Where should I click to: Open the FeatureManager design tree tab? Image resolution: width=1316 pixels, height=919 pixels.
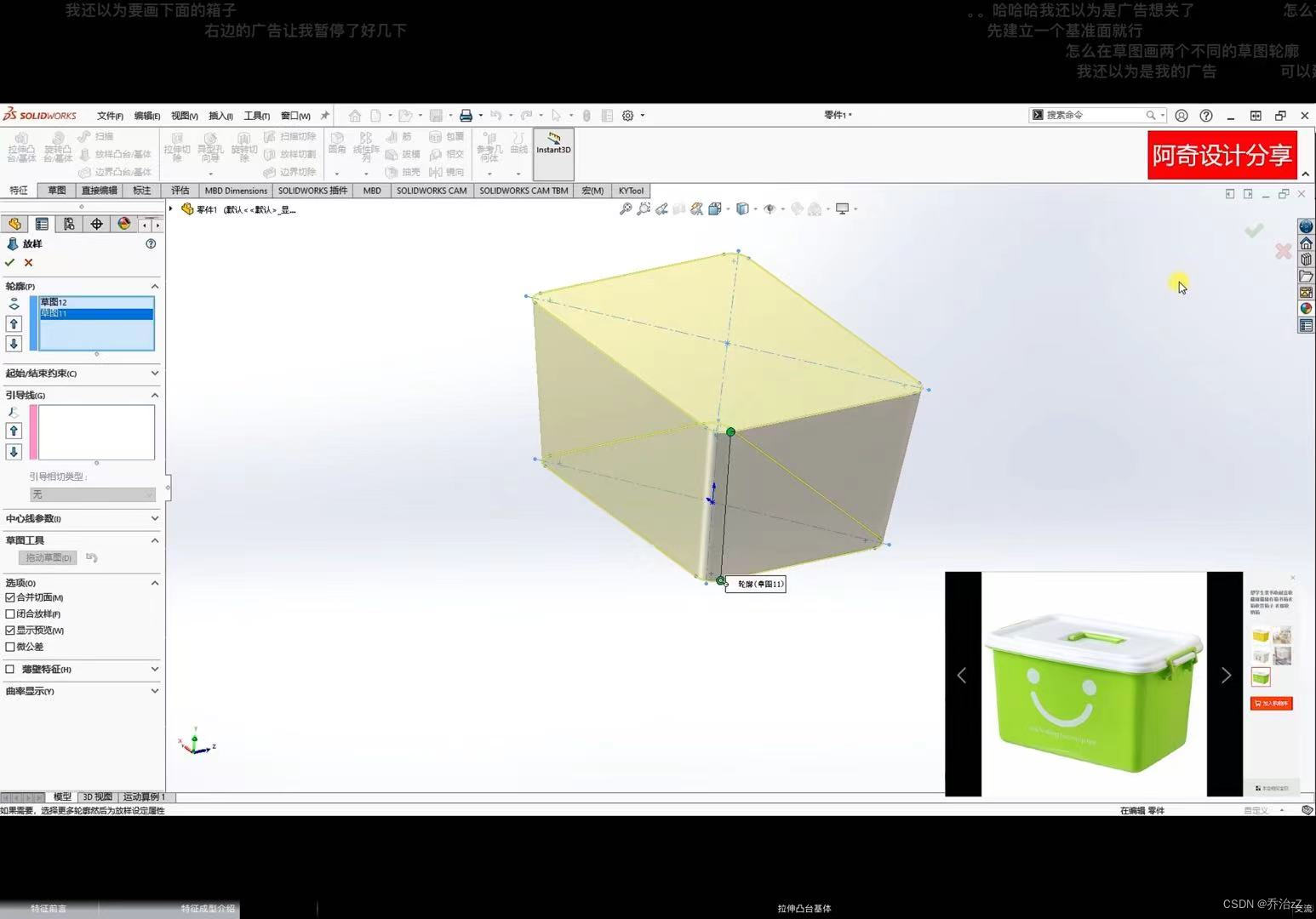(14, 224)
